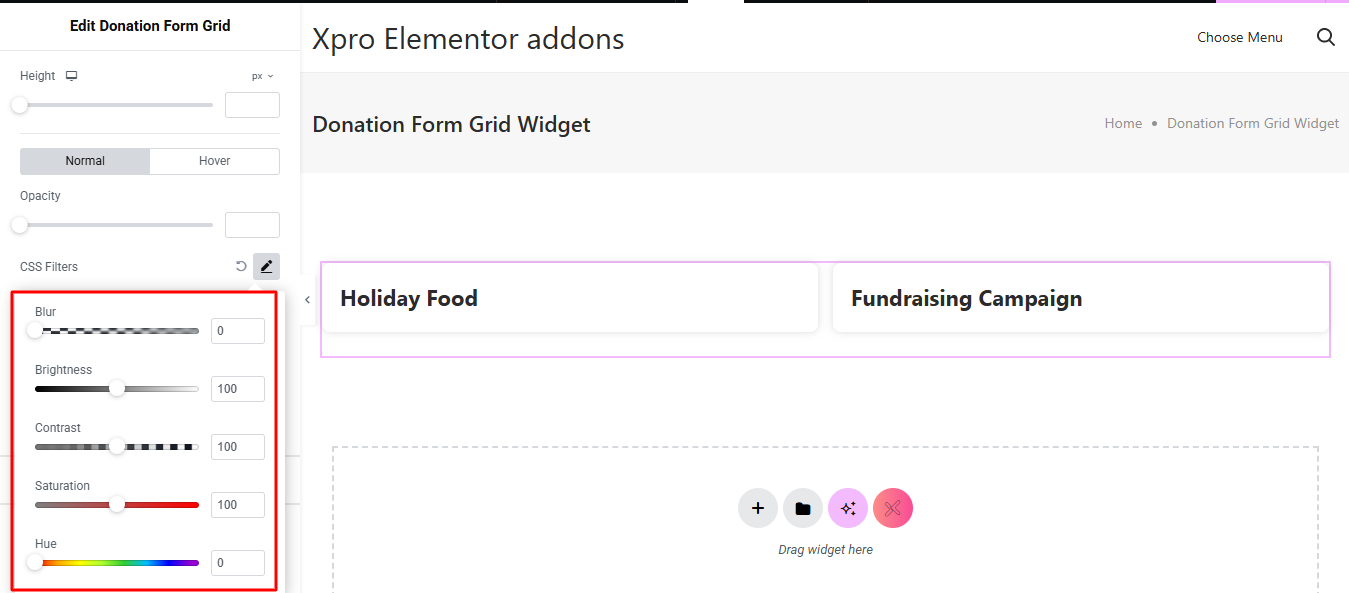Open the px unit dropdown for Height

tap(262, 76)
